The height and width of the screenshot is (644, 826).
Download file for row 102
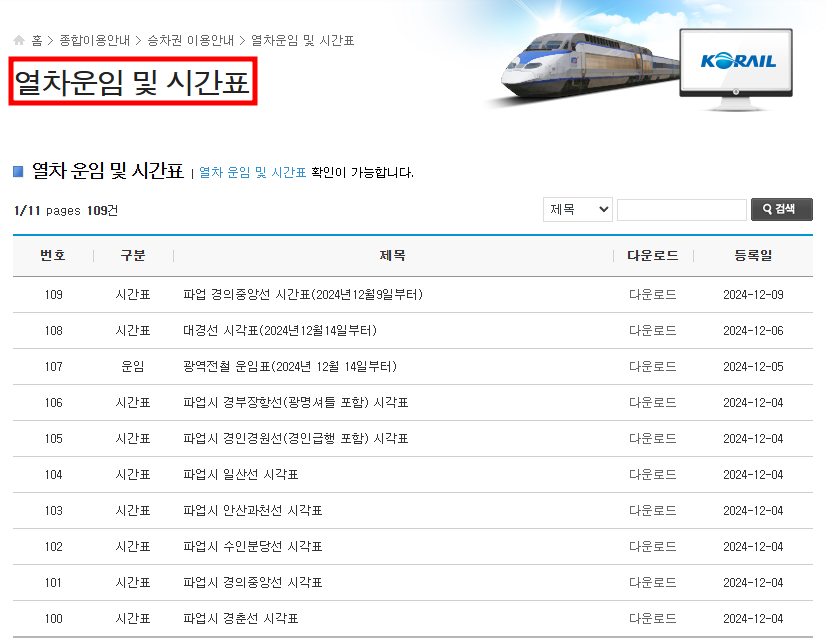point(653,547)
